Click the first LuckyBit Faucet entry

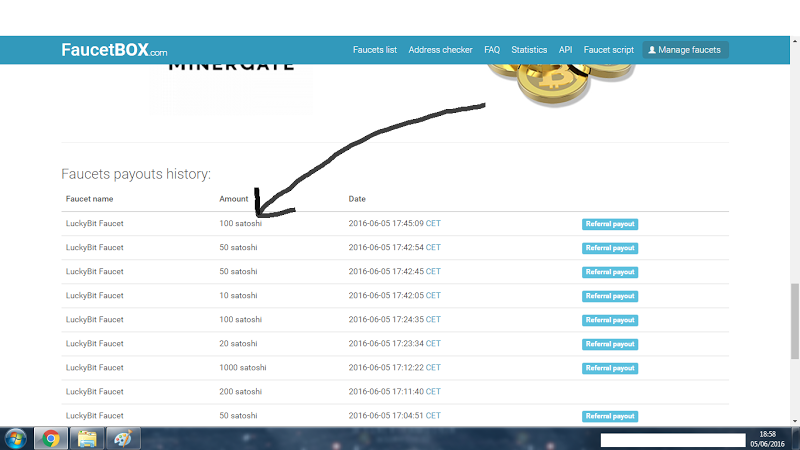point(95,223)
